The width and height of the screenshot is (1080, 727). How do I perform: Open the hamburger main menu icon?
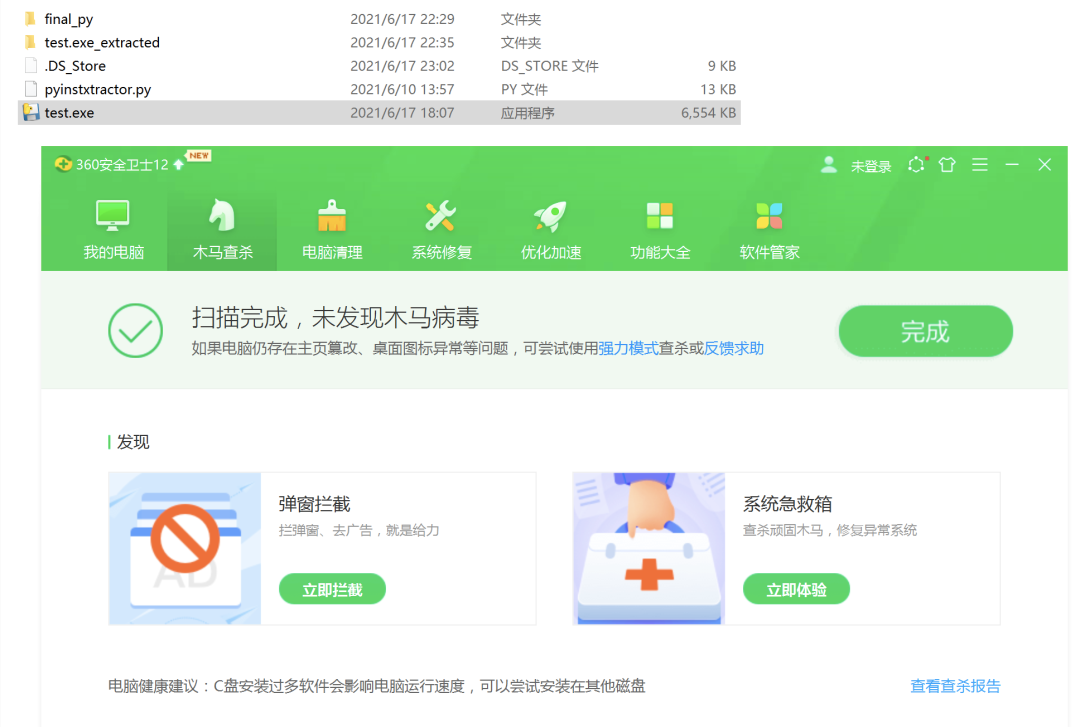tap(979, 165)
